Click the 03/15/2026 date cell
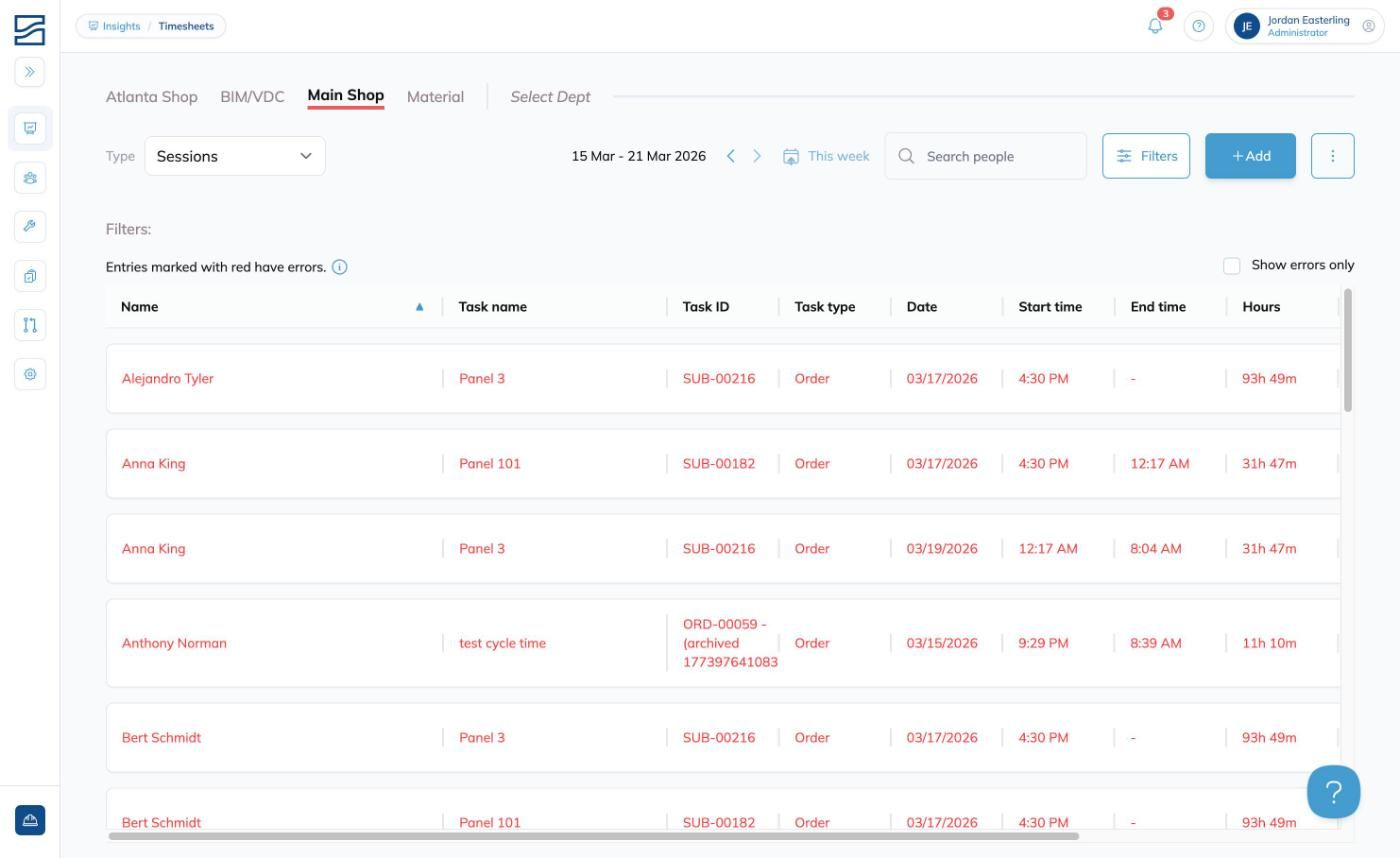The image size is (1400, 858). [x=942, y=643]
